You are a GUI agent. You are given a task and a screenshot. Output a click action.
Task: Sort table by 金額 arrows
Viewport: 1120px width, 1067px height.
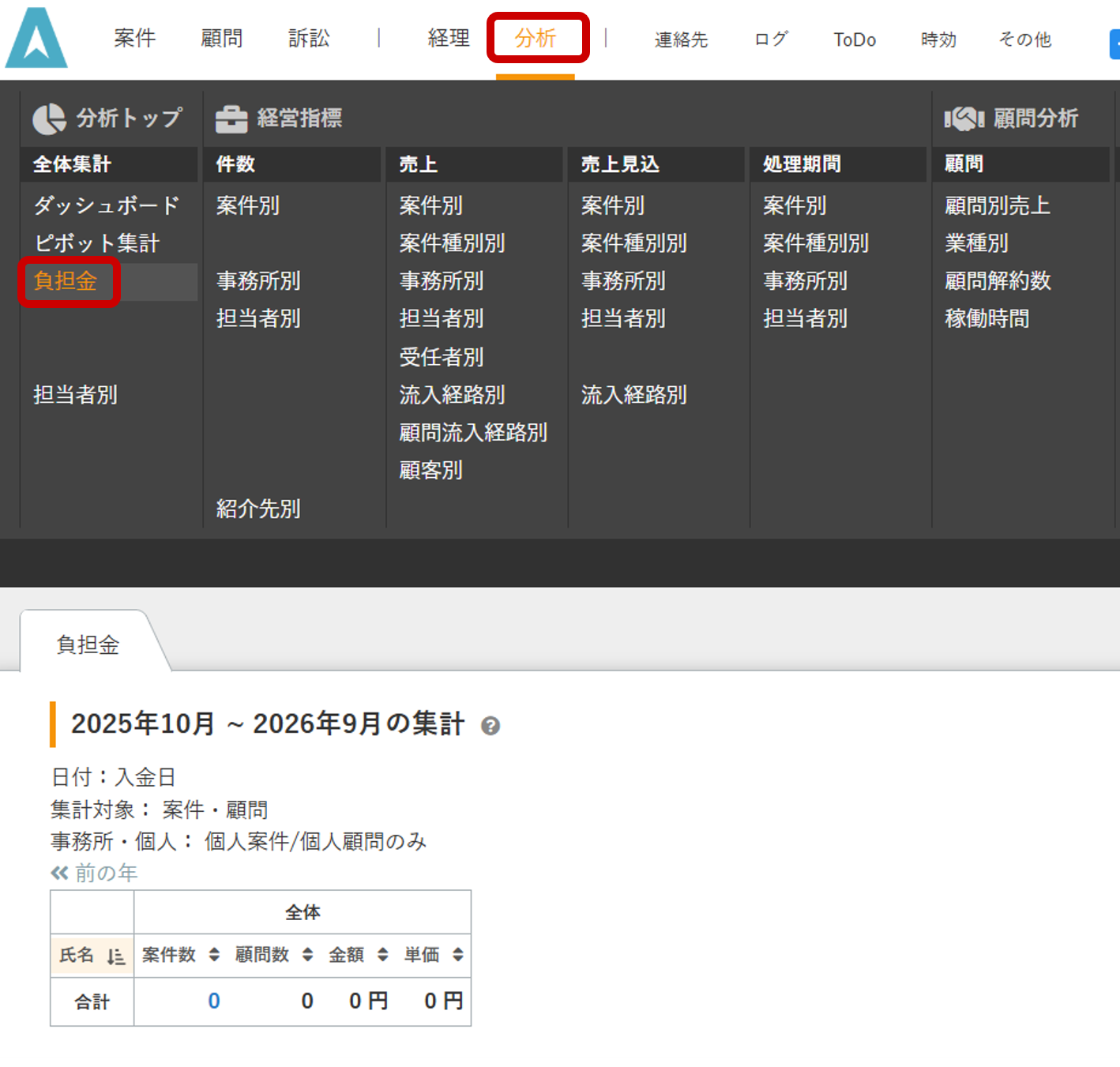(x=382, y=955)
